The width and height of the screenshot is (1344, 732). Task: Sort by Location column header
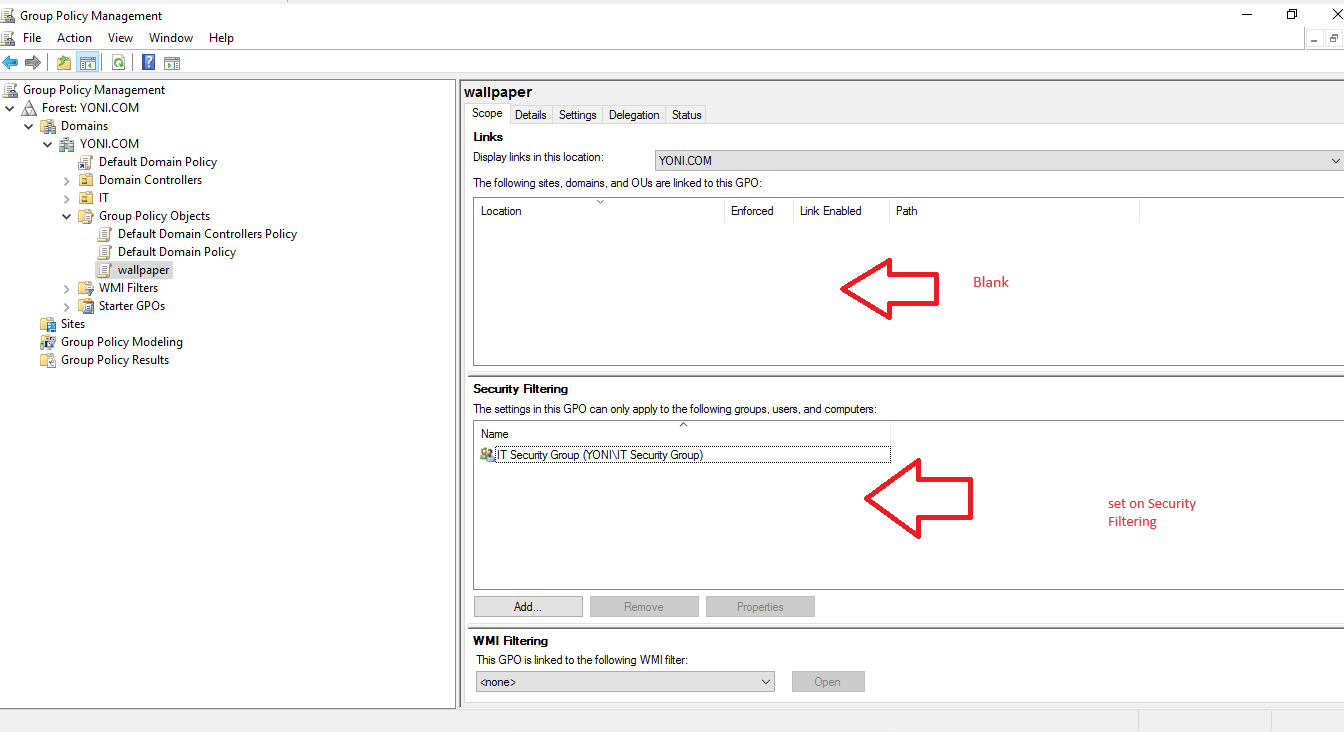click(599, 211)
